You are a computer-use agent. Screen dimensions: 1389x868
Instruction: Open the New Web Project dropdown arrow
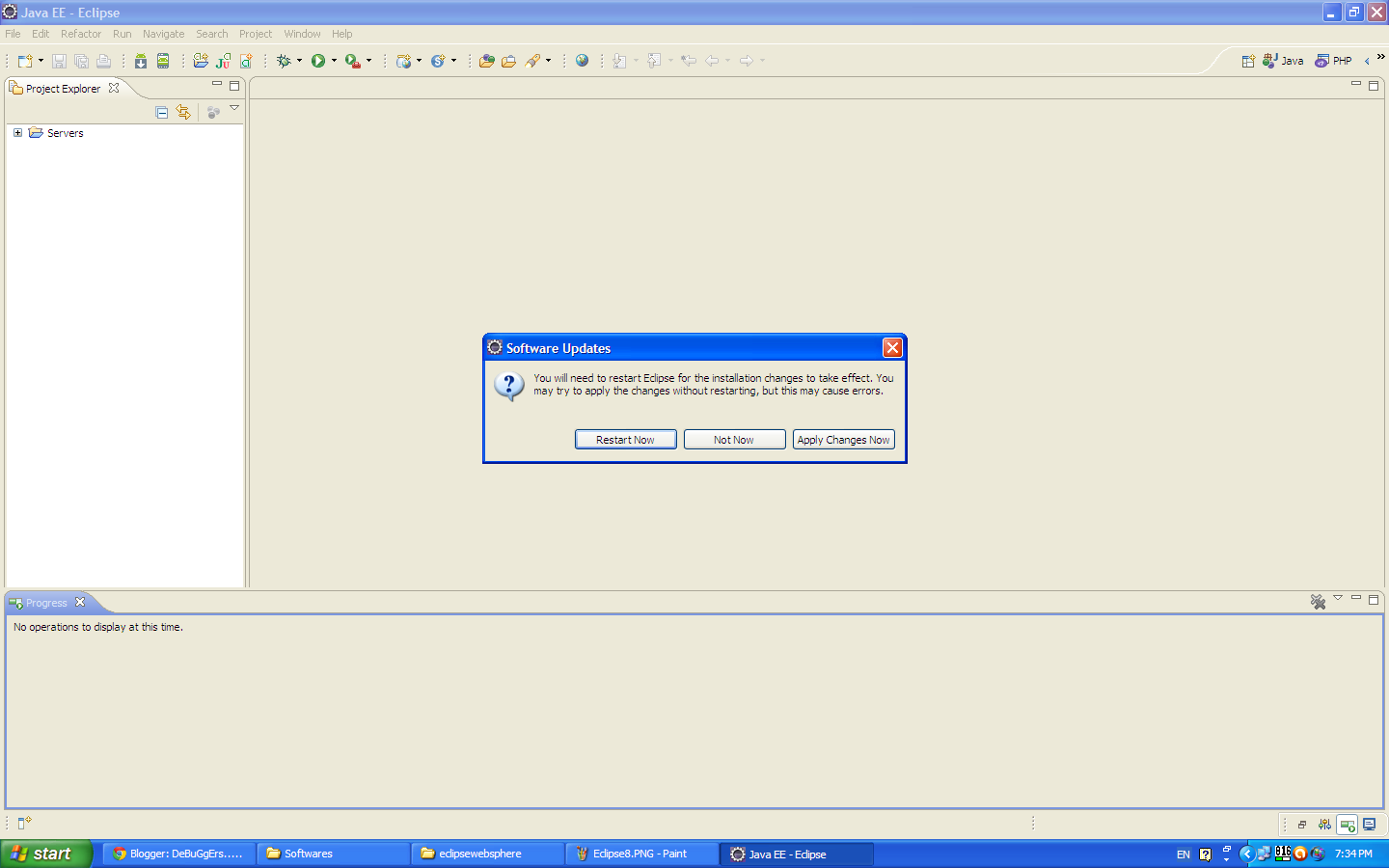click(x=419, y=61)
